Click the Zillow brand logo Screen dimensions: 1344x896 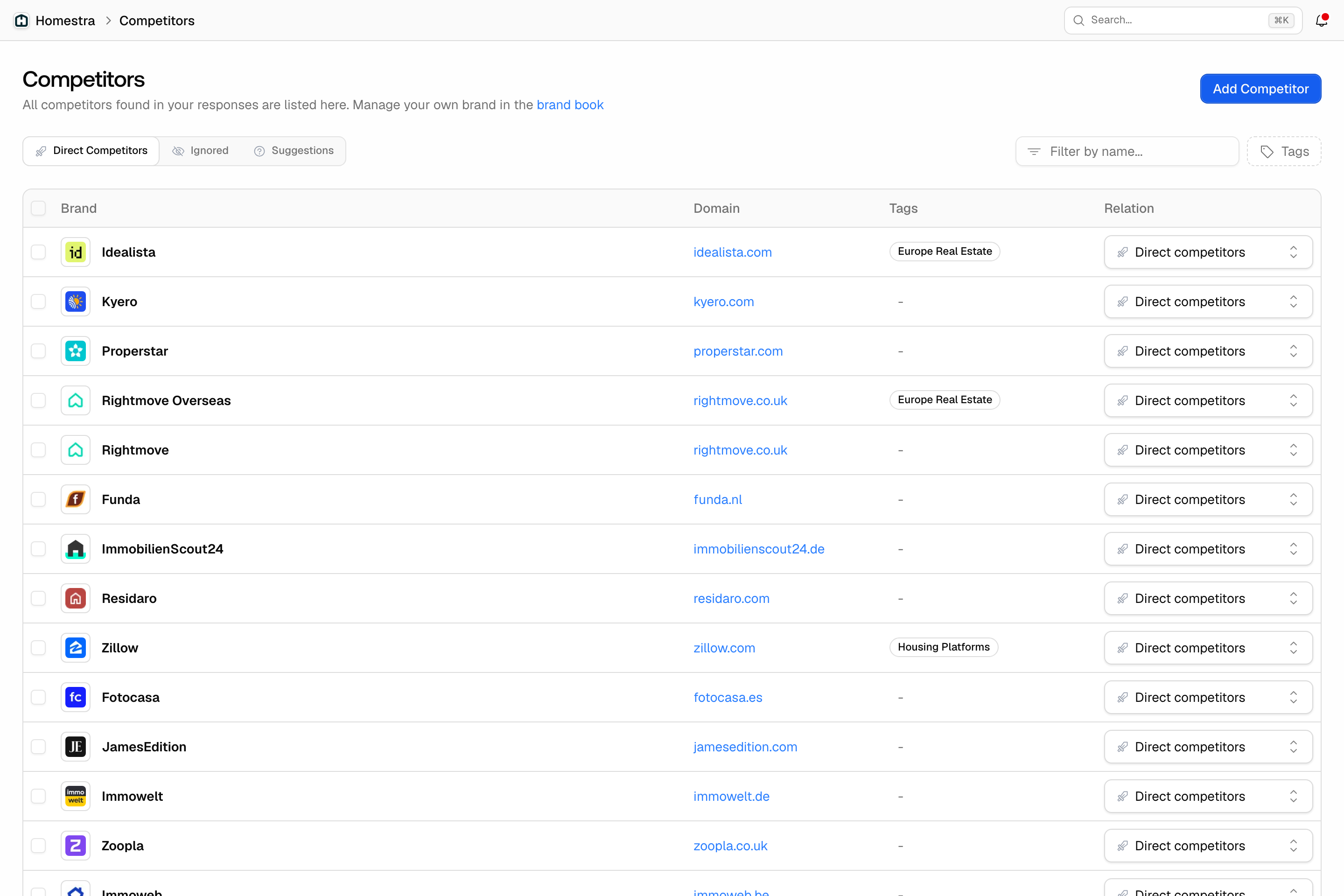click(76, 648)
